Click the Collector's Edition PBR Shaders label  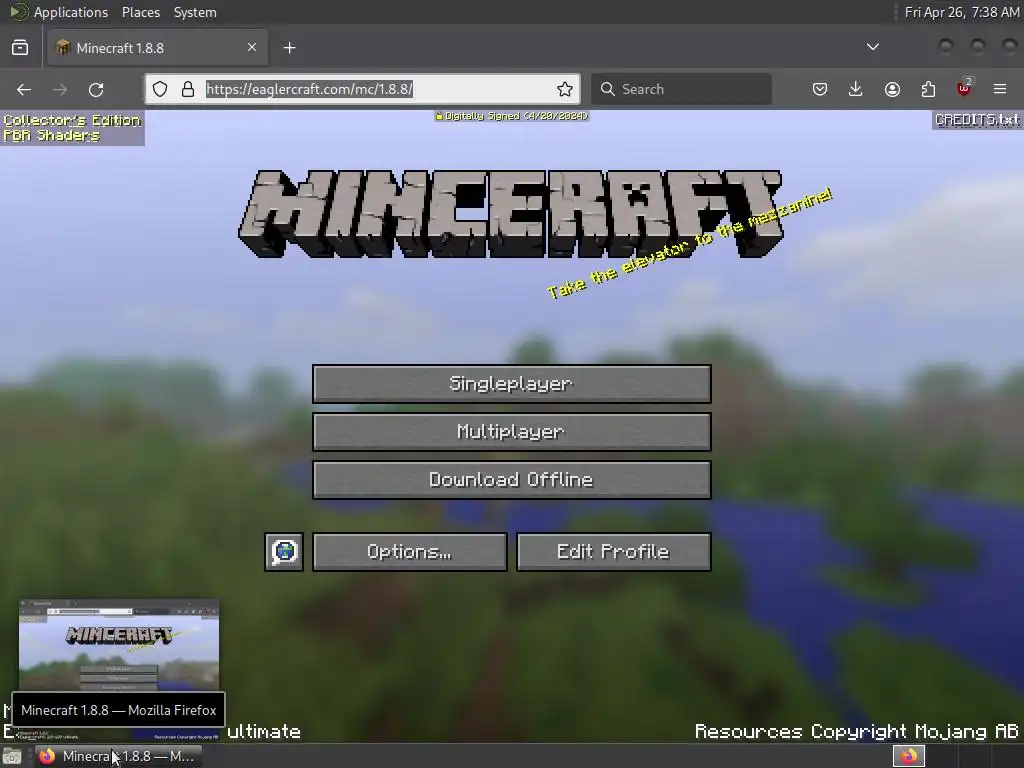pos(72,128)
